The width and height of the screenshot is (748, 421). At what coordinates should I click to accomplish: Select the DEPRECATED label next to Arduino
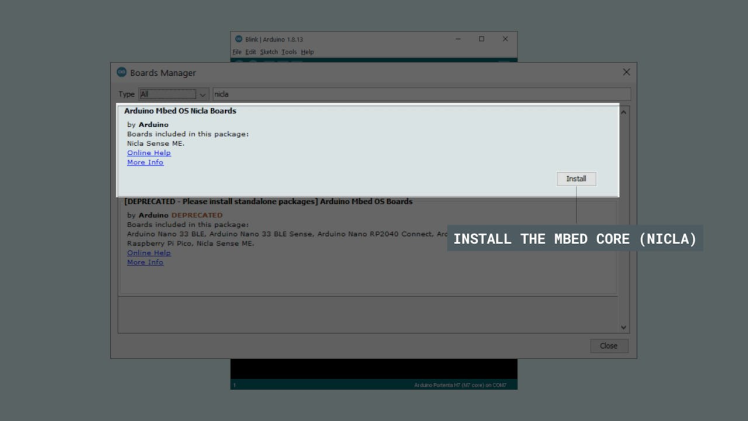[197, 215]
